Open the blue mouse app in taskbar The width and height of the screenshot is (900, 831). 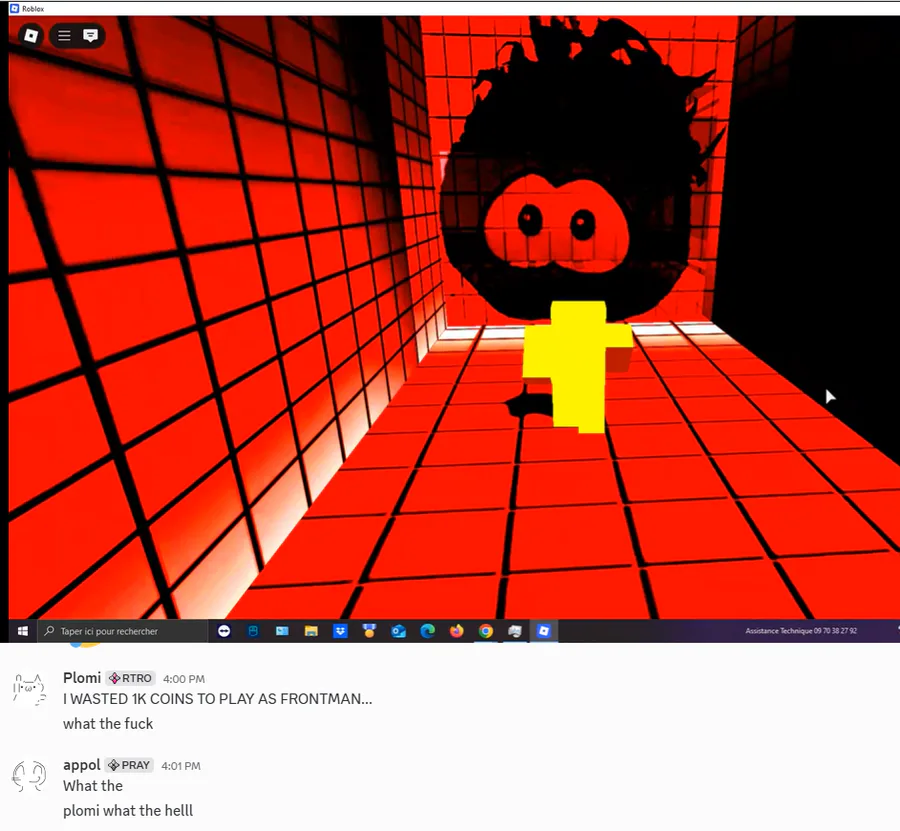tap(253, 631)
